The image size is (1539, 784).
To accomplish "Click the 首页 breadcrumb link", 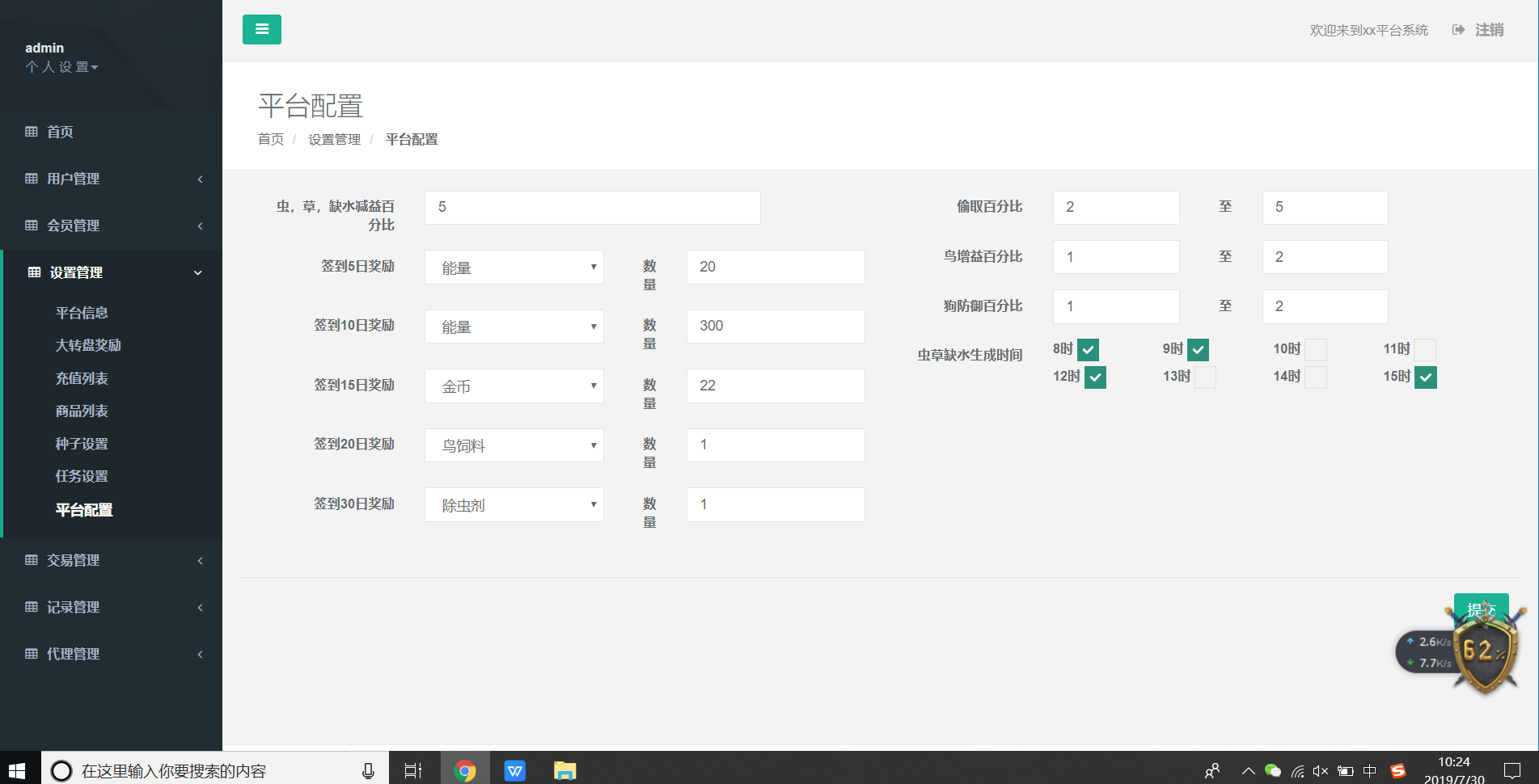I will pyautogui.click(x=271, y=140).
